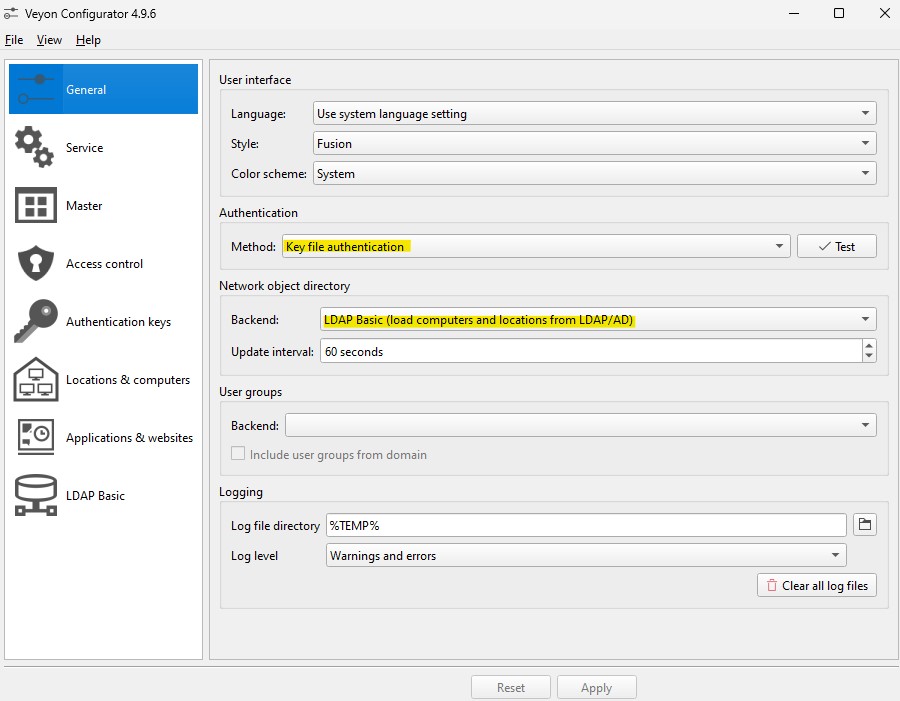
Task: Open the Language dropdown
Action: (595, 113)
